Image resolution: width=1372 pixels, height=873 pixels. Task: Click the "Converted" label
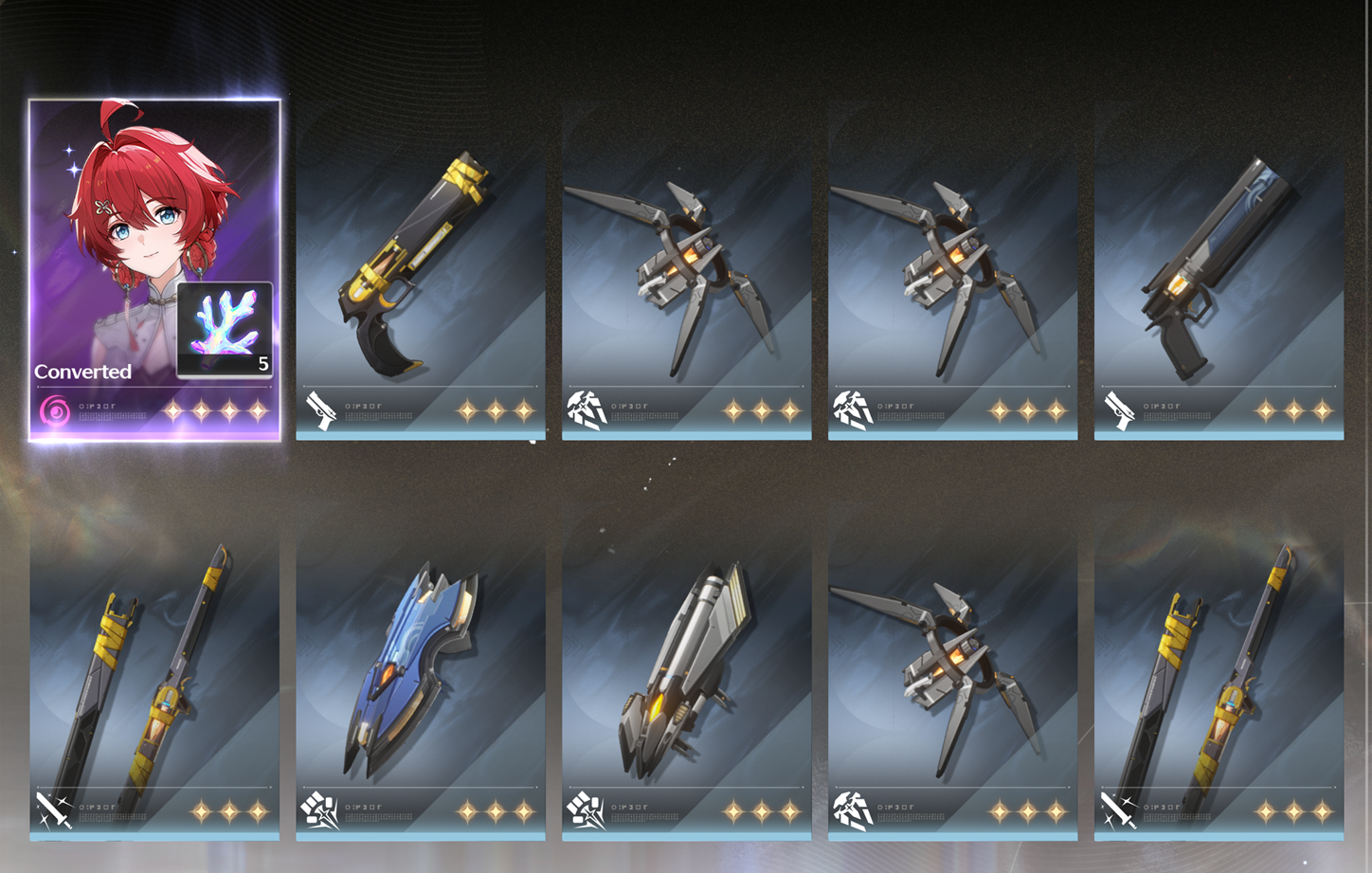point(83,372)
